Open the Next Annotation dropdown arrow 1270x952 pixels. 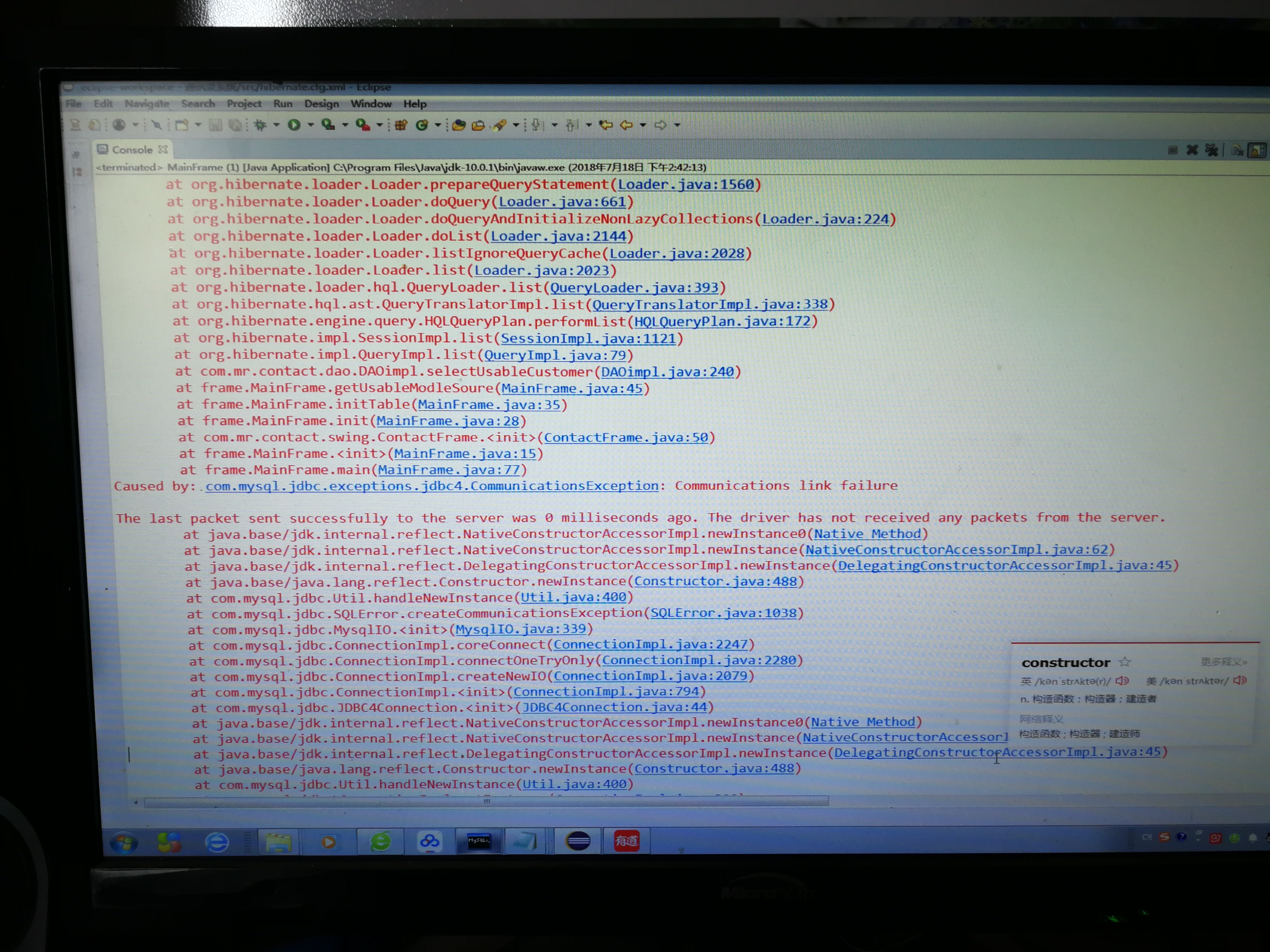[554, 124]
